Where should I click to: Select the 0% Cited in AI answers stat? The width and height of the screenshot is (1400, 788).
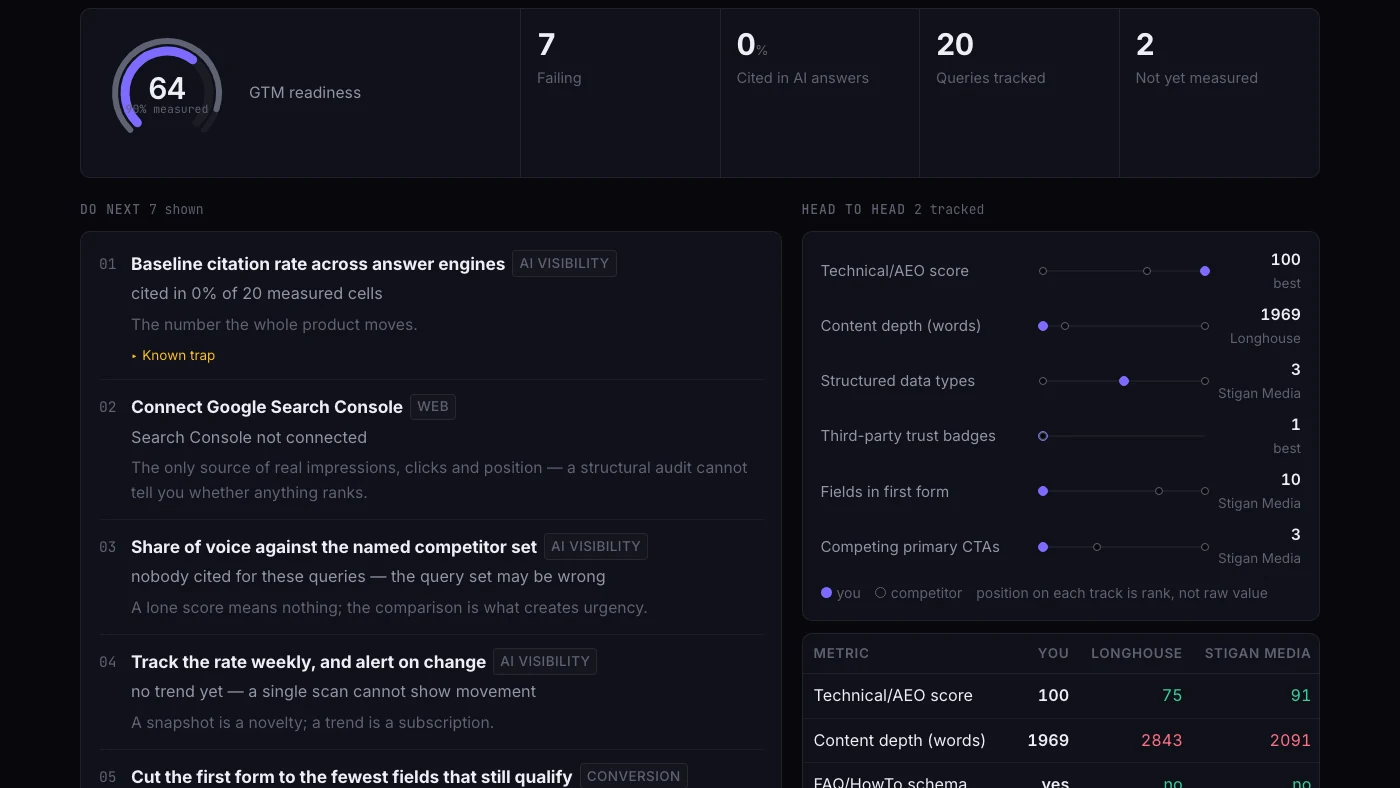(x=820, y=93)
